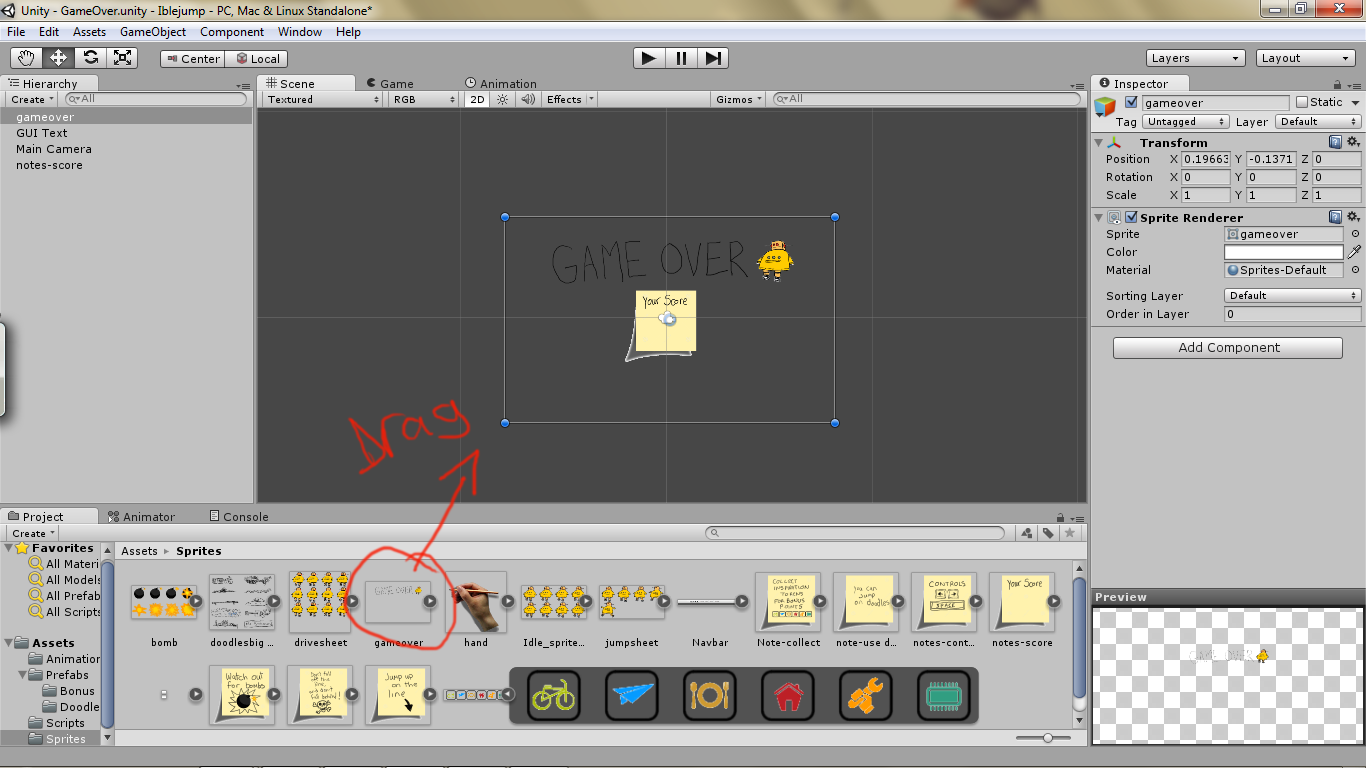
Task: Toggle the Center pivot mode button
Action: (x=192, y=59)
